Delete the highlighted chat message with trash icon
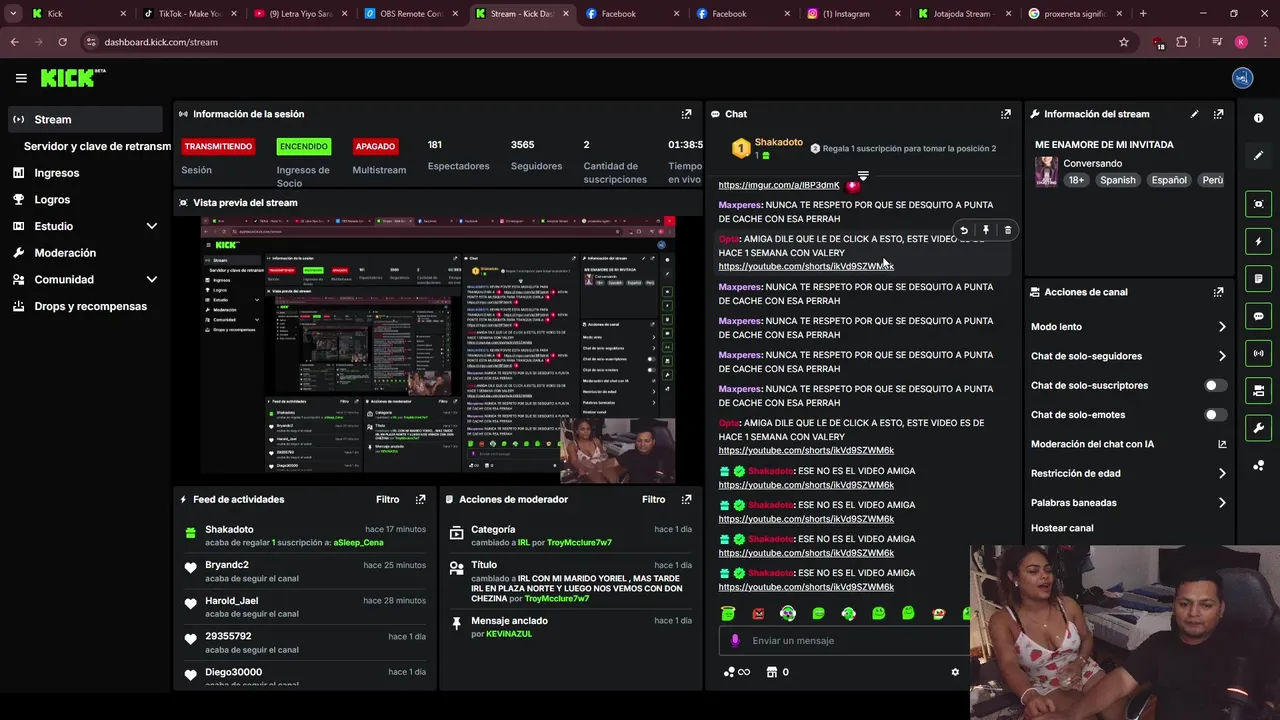This screenshot has width=1280, height=720. [1007, 230]
